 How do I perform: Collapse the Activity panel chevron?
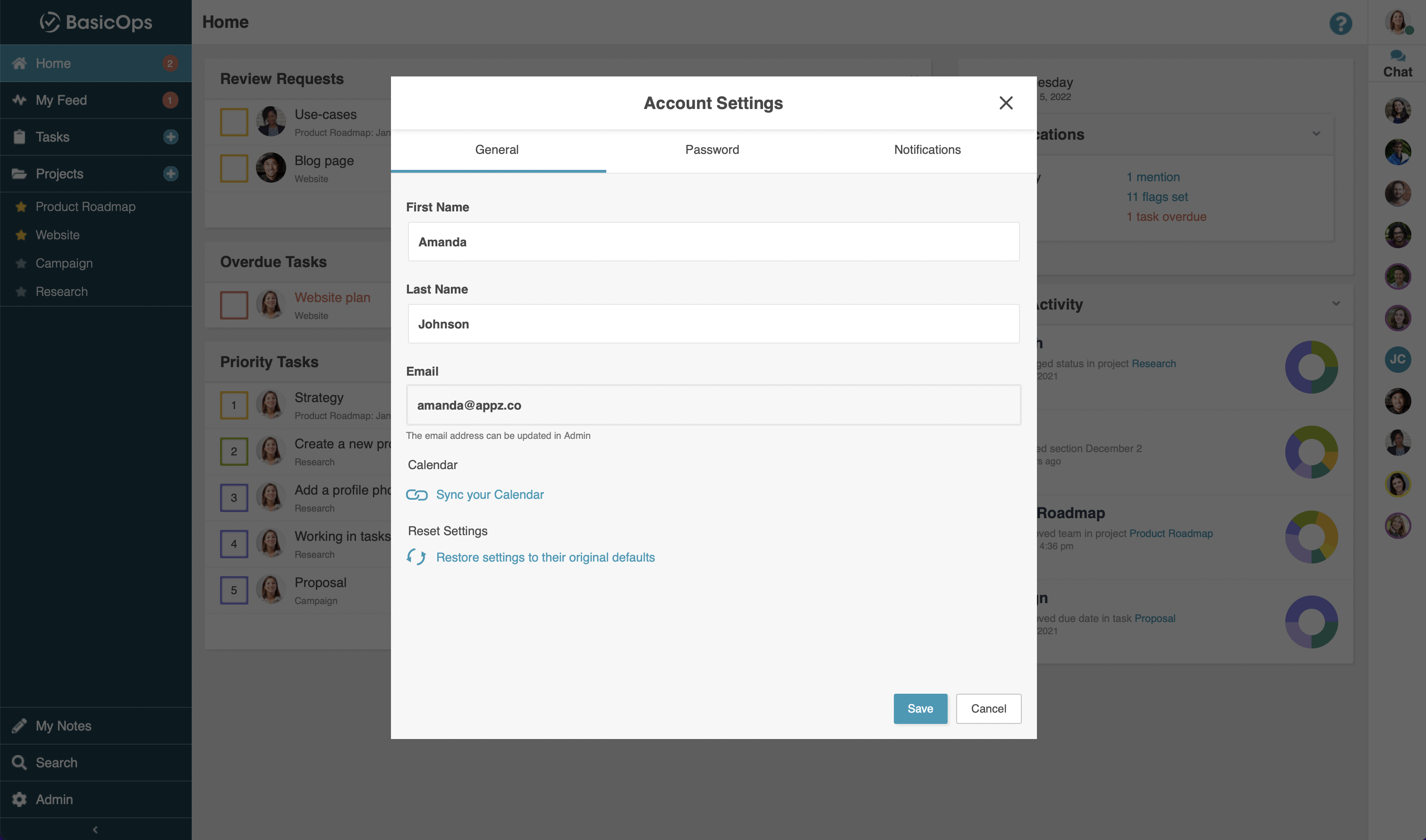click(1336, 303)
